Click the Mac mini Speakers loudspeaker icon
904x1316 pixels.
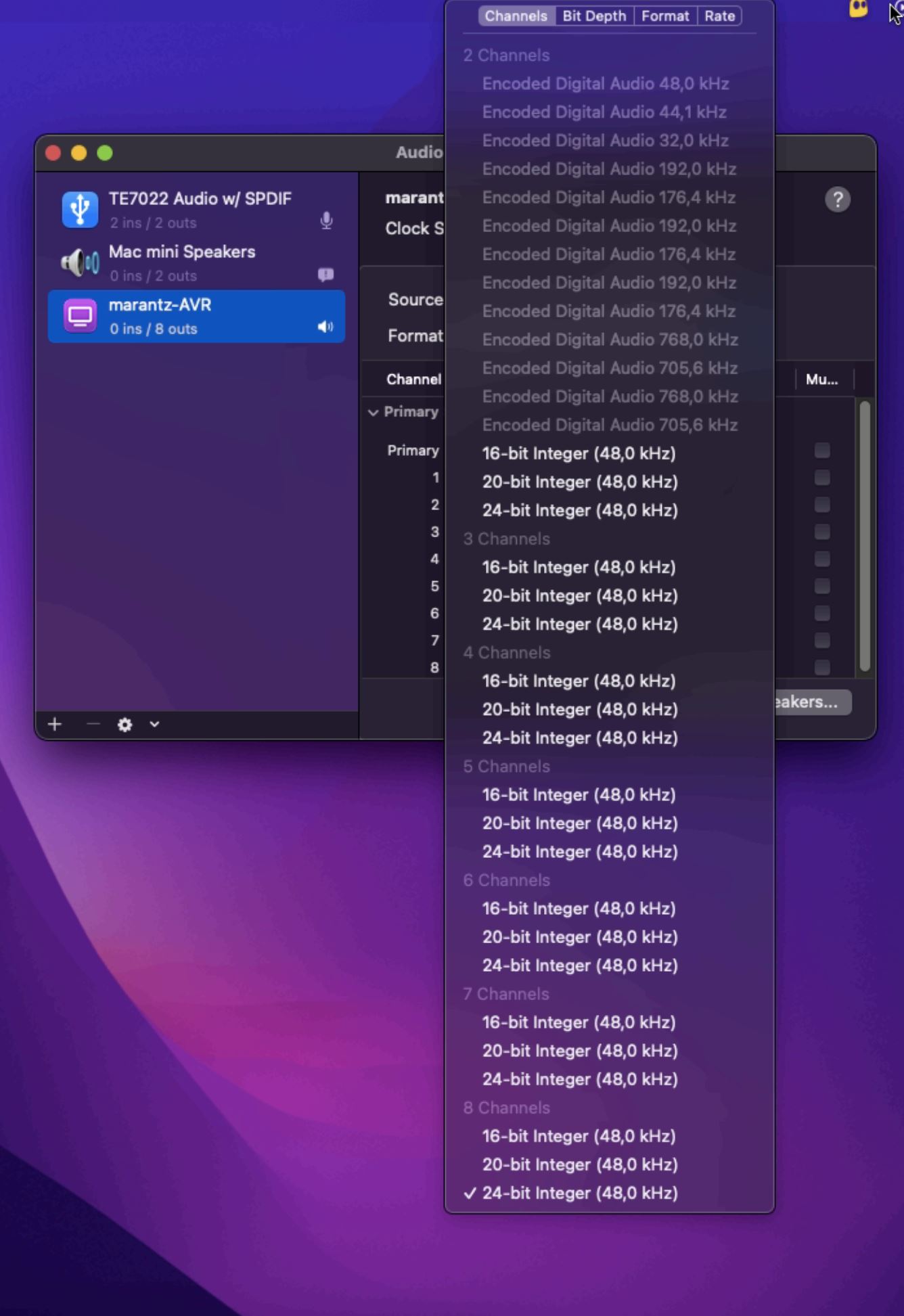click(80, 263)
